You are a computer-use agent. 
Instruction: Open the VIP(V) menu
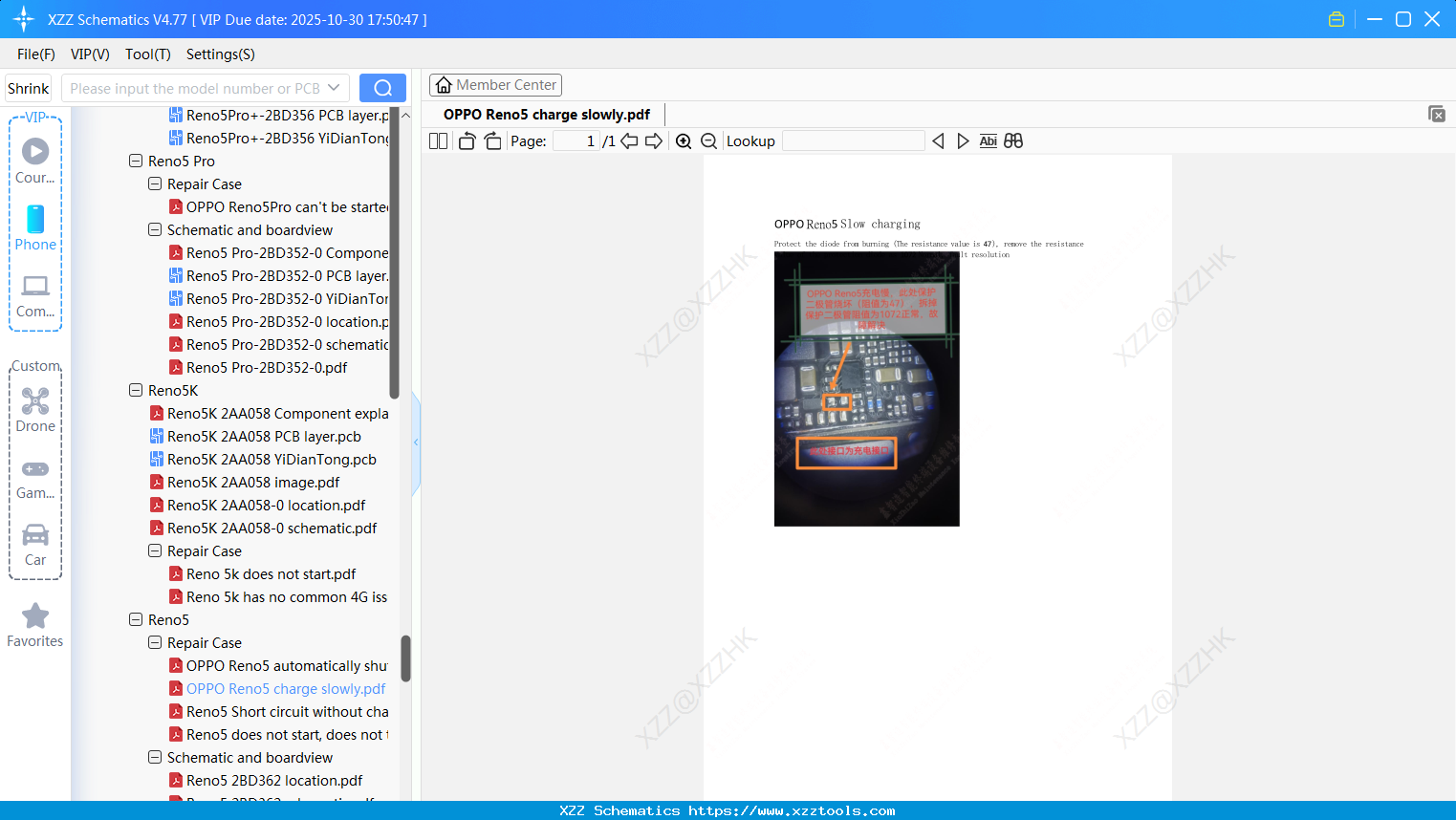(x=90, y=54)
